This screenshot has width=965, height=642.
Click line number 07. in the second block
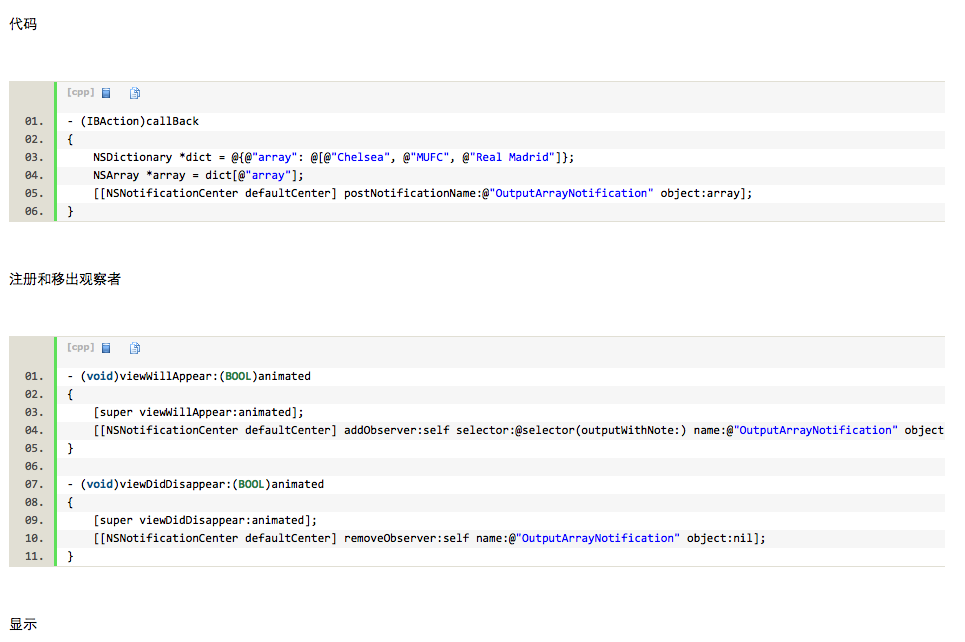34,484
